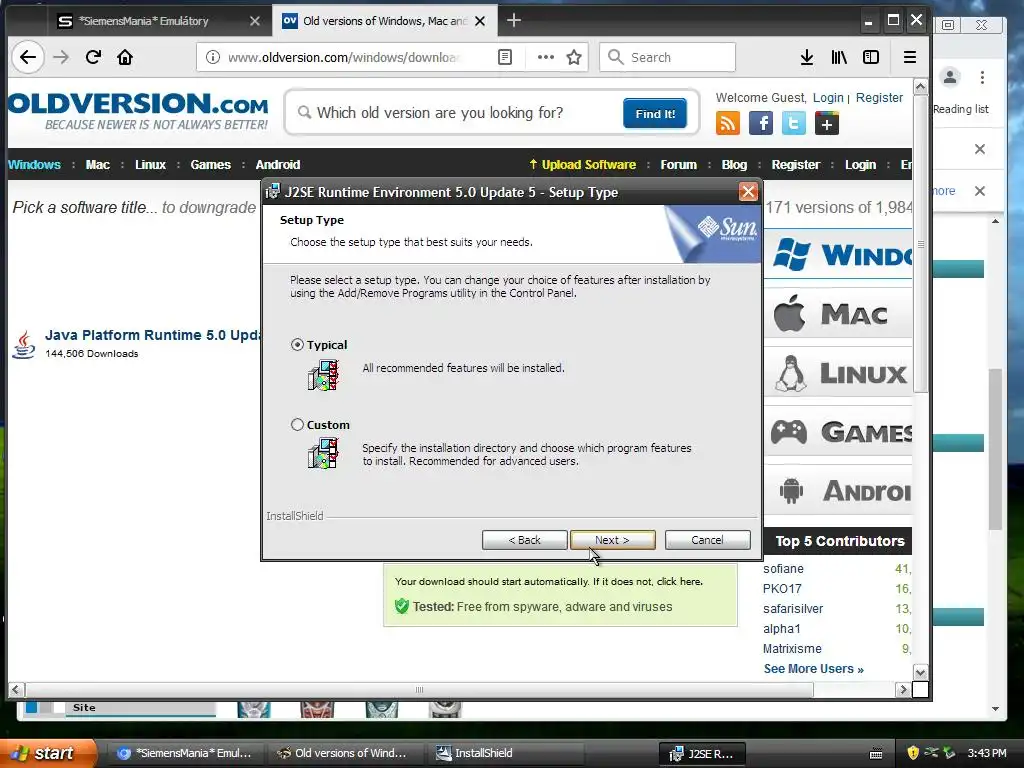Click the Java Platform Runtime 5.0 link
Screen dimensions: 1024x768
coord(153,335)
